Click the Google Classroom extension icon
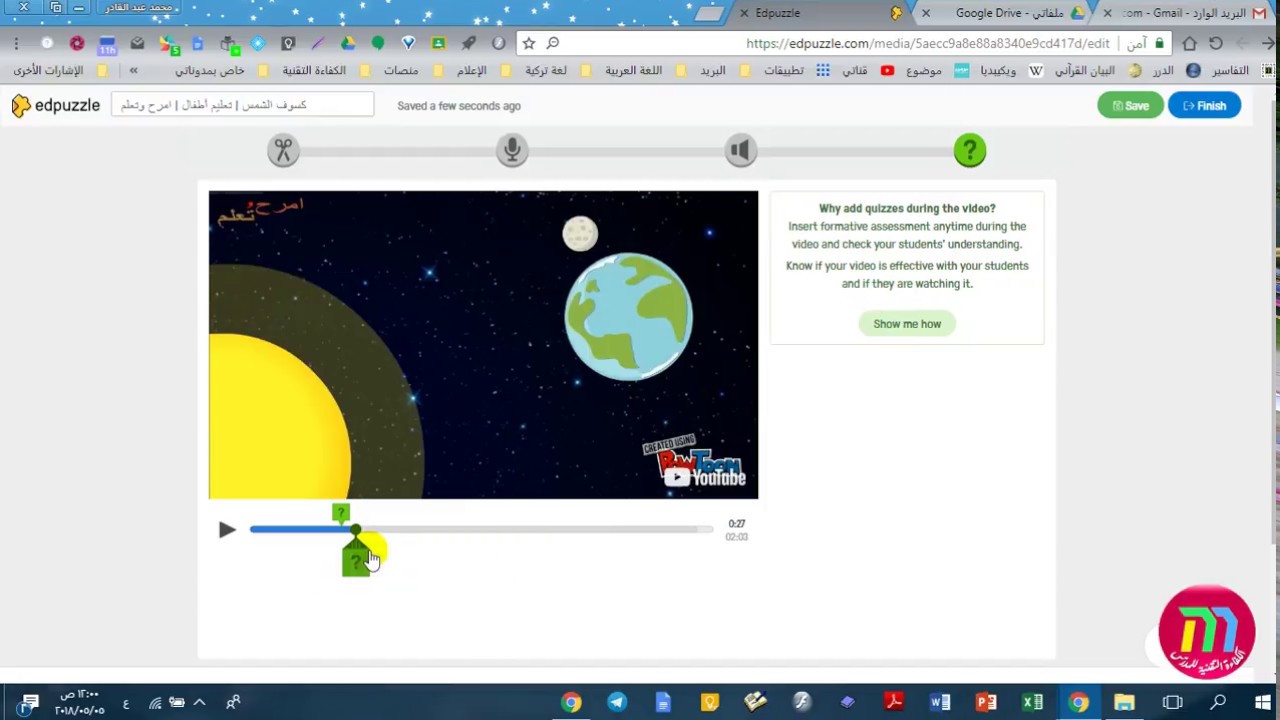 (x=438, y=43)
